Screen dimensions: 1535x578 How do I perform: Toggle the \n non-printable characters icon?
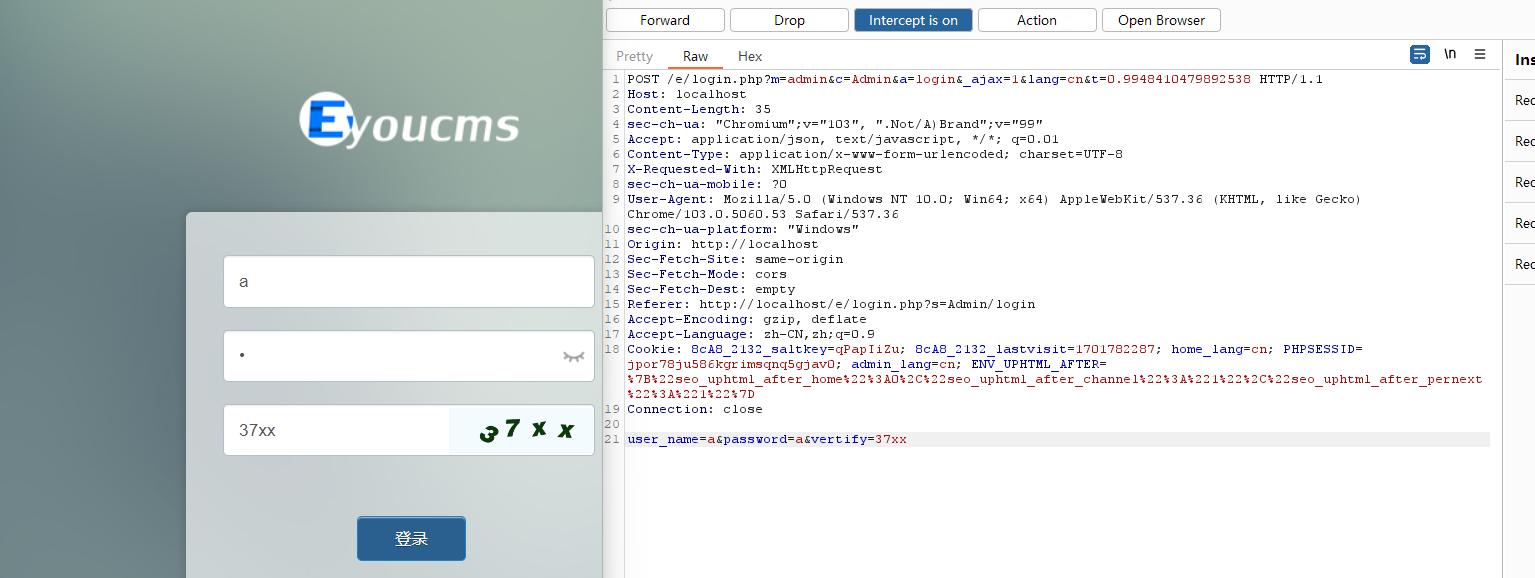[1450, 55]
